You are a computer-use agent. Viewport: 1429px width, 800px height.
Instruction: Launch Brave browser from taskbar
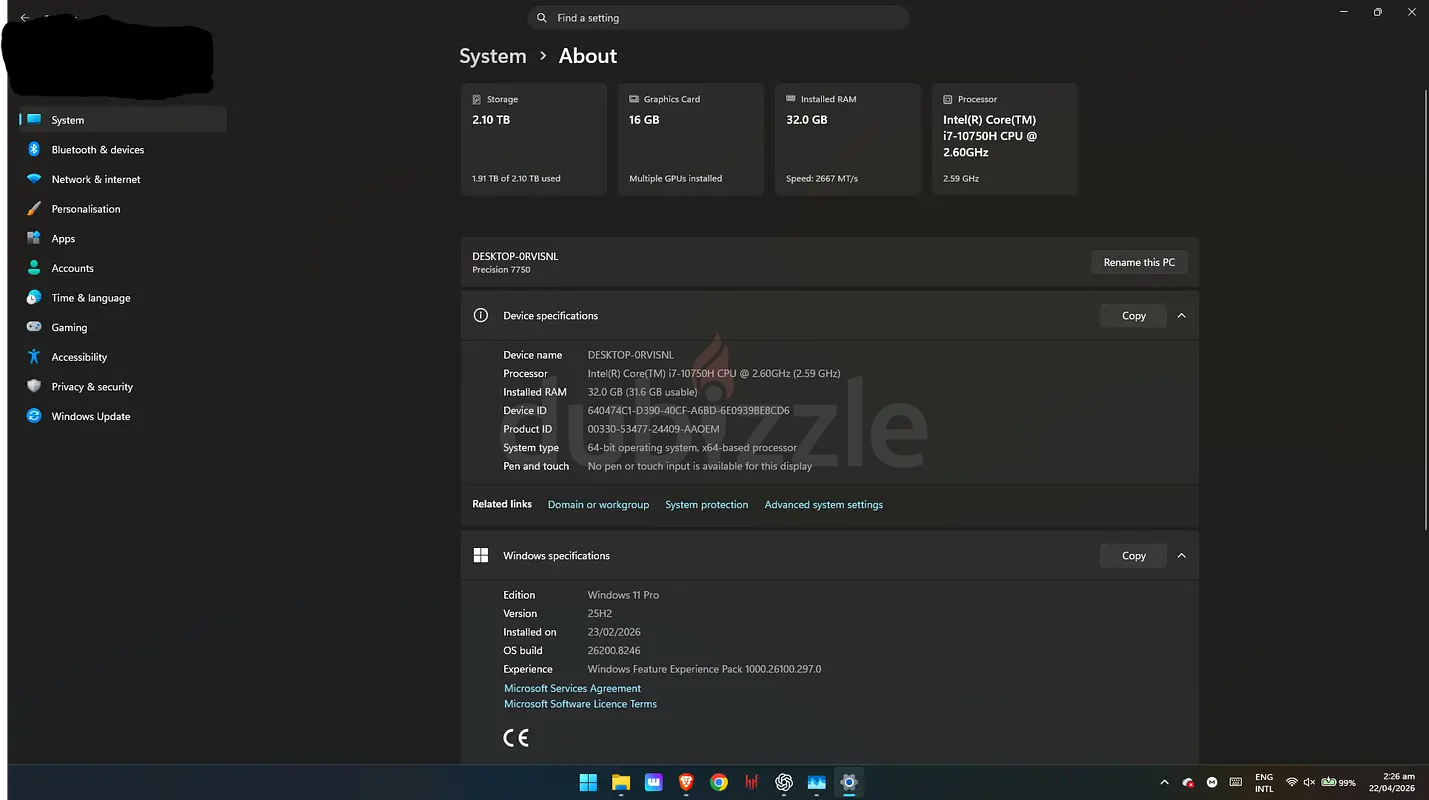(686, 782)
